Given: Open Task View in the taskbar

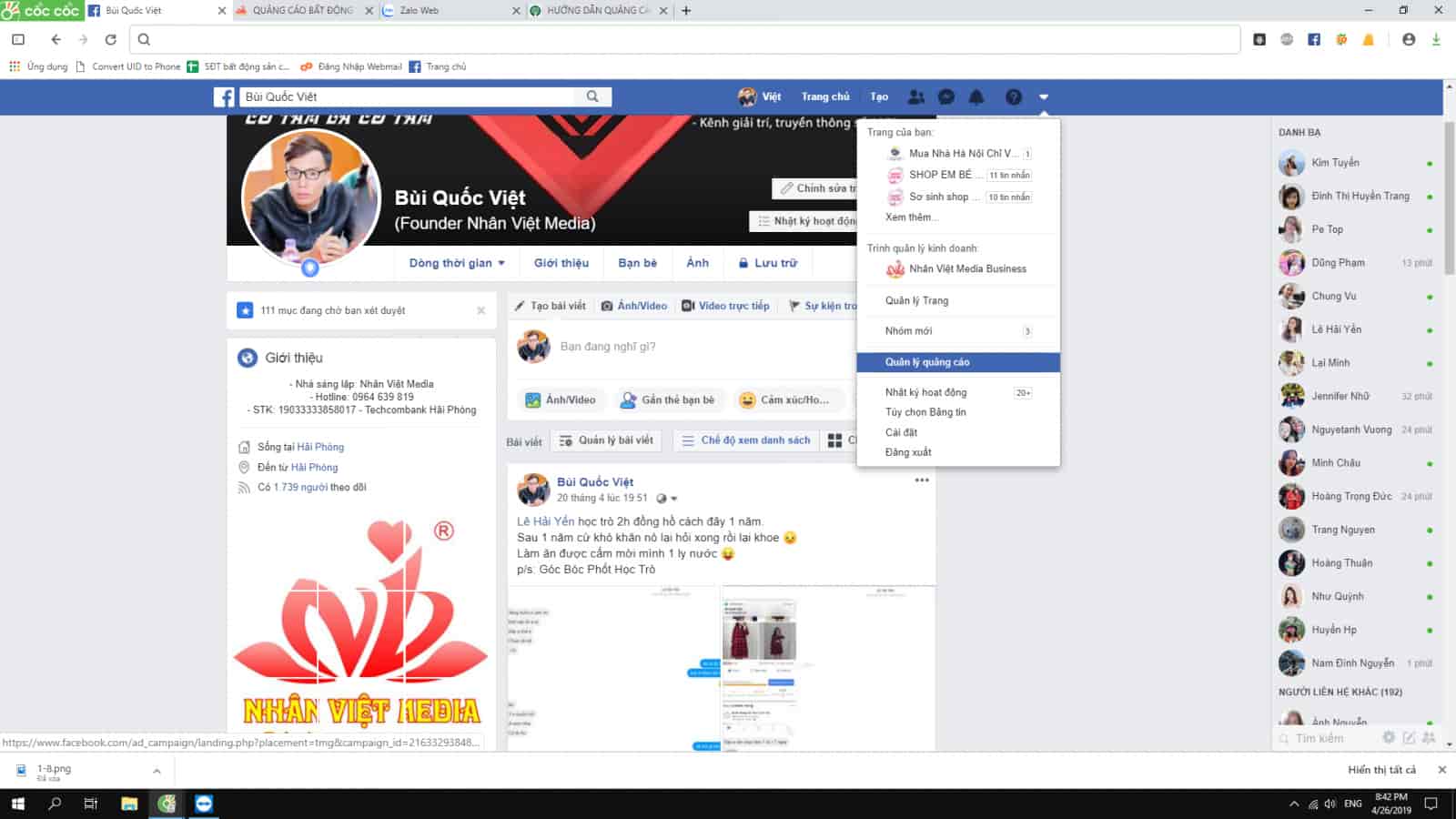Looking at the screenshot, I should coord(91,804).
